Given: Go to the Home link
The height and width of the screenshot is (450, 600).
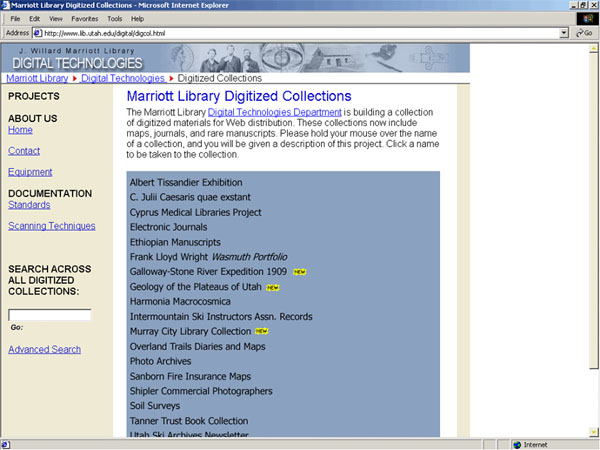Looking at the screenshot, I should (20, 130).
